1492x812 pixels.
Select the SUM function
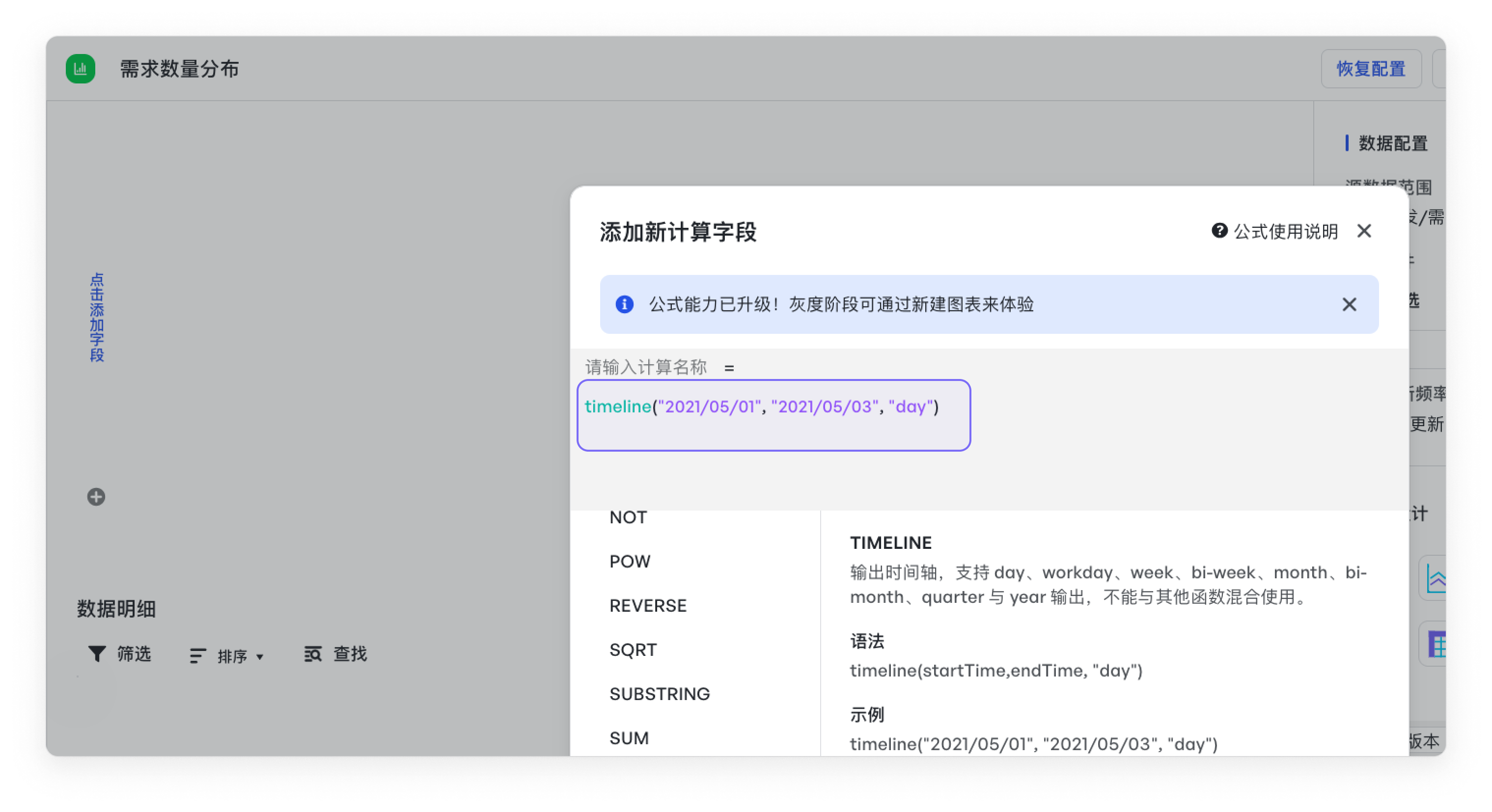pyautogui.click(x=629, y=738)
